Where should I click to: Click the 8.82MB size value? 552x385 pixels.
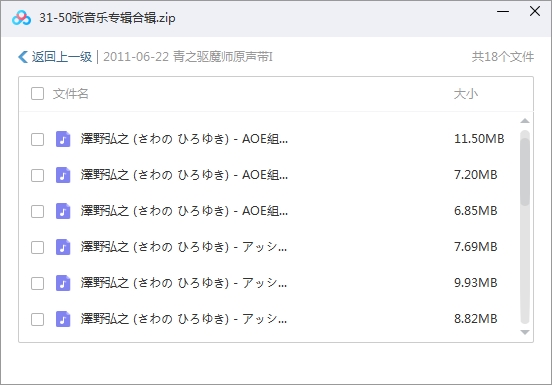[476, 319]
